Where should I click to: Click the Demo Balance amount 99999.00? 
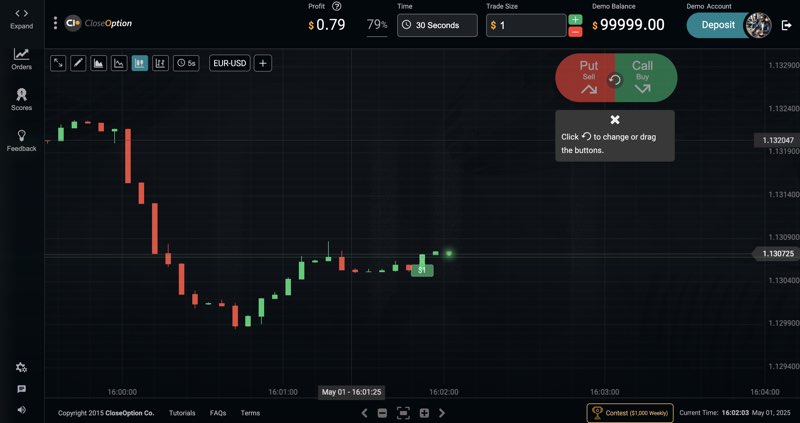tap(629, 24)
